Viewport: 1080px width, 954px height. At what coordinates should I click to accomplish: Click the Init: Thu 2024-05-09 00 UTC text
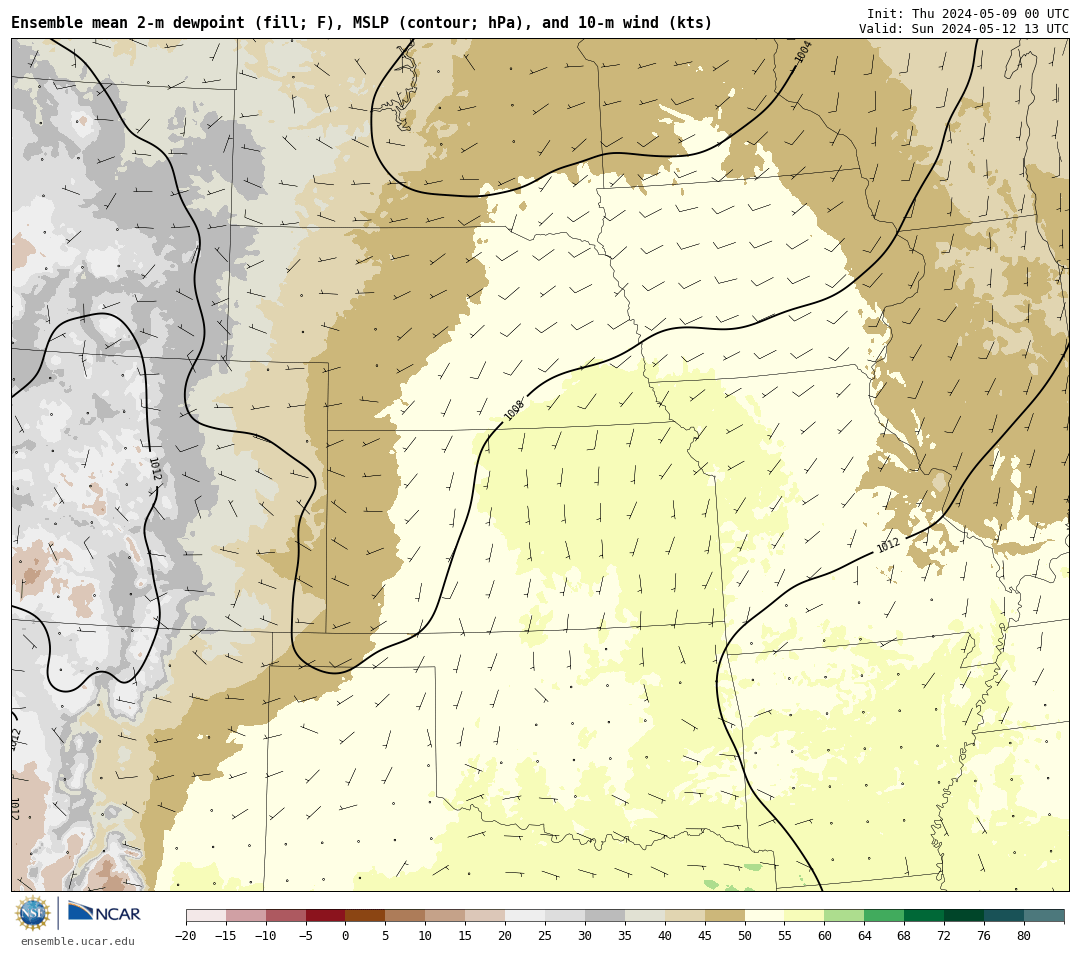point(968,14)
